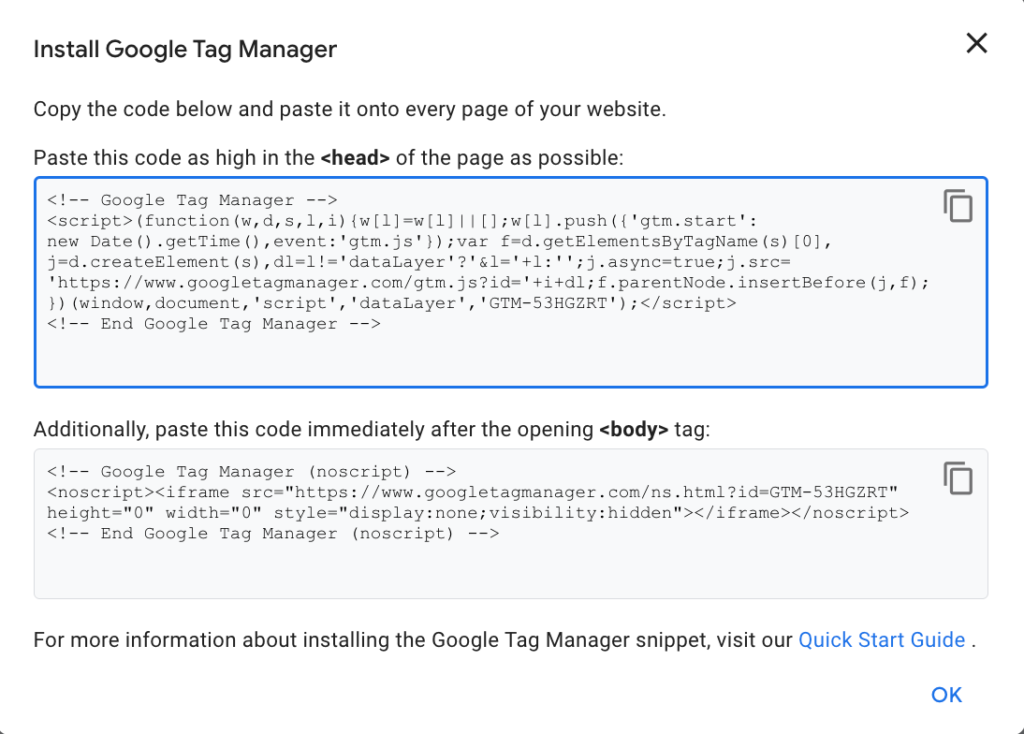
Task: Click the iframe height and style attributes line
Action: 477,513
